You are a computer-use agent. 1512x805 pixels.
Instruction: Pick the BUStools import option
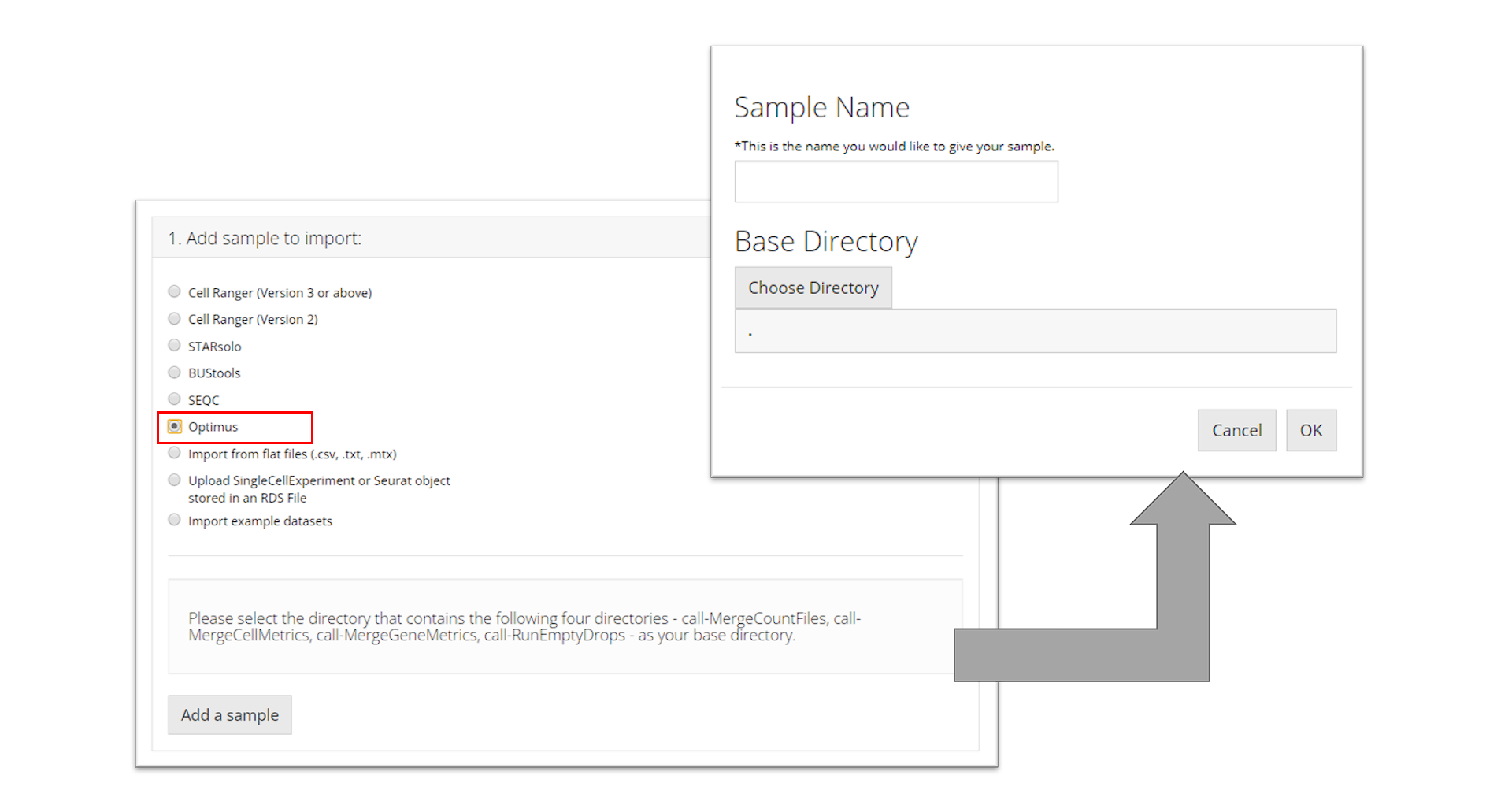click(174, 373)
